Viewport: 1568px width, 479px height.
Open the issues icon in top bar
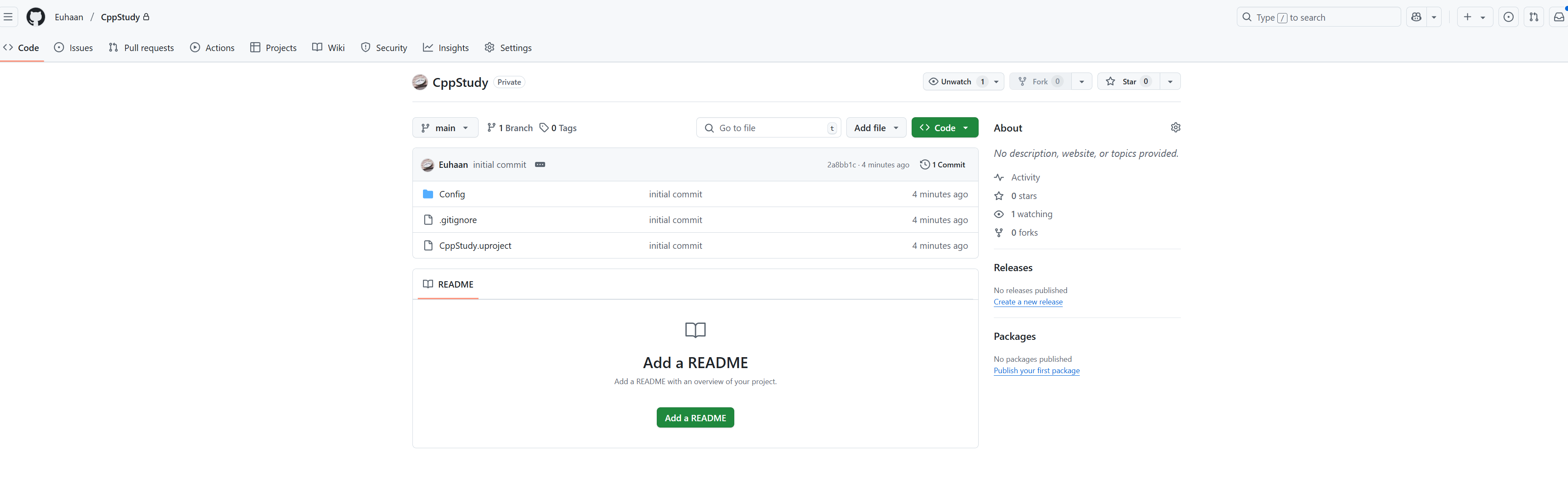point(1508,17)
